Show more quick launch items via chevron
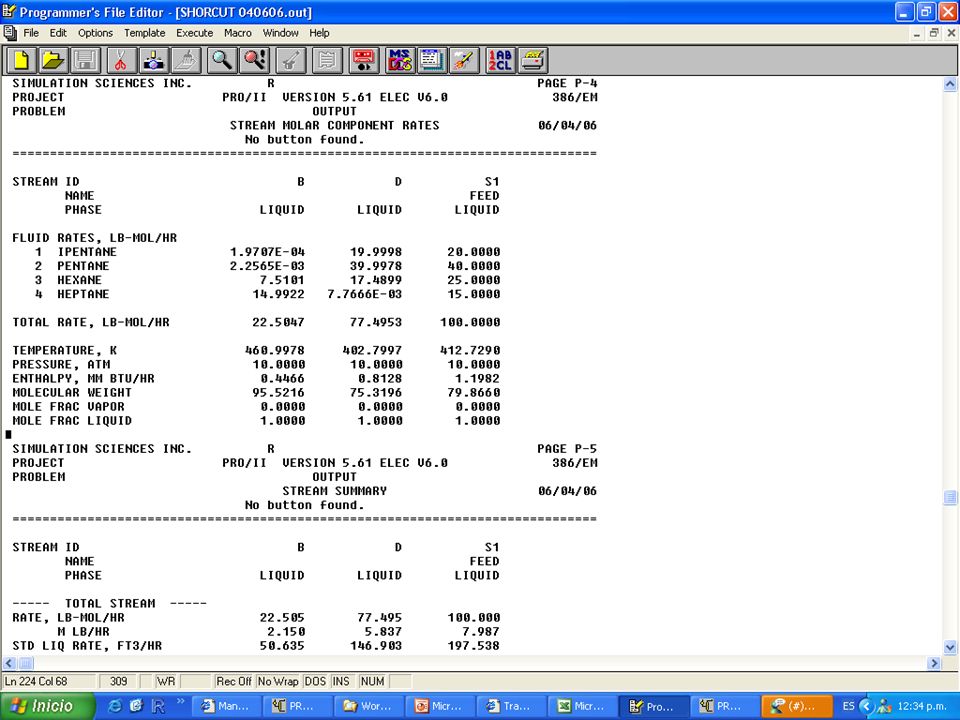The height and width of the screenshot is (720, 960). [181, 702]
